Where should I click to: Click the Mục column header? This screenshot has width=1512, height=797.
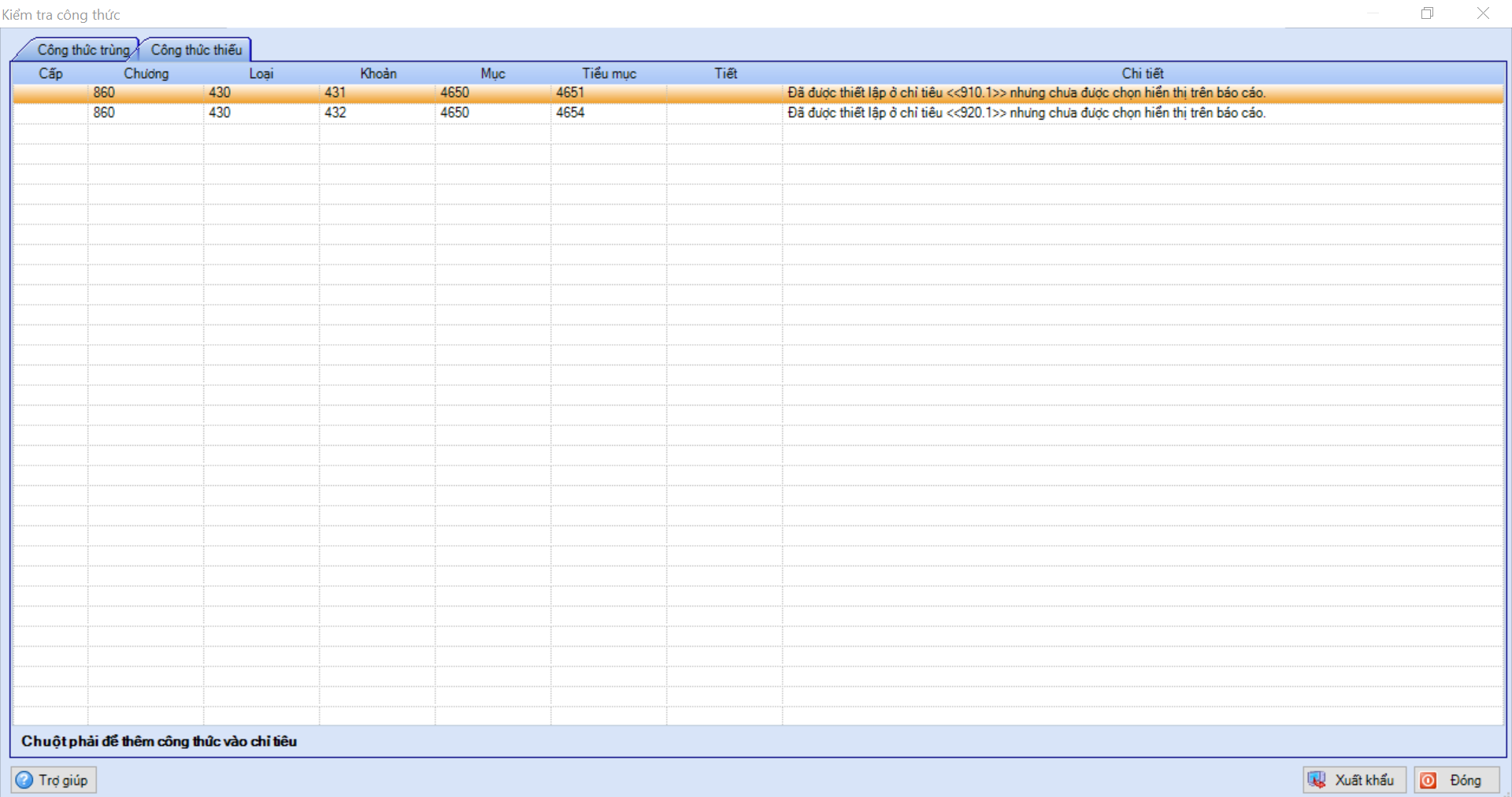tap(492, 73)
